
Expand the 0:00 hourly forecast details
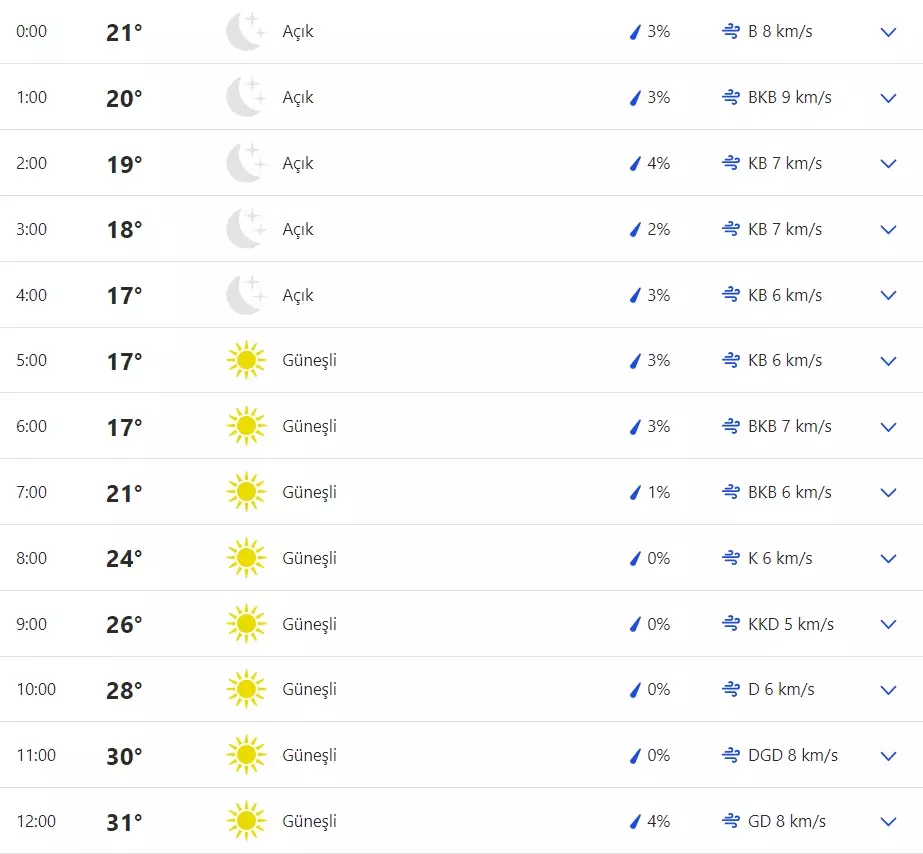888,32
